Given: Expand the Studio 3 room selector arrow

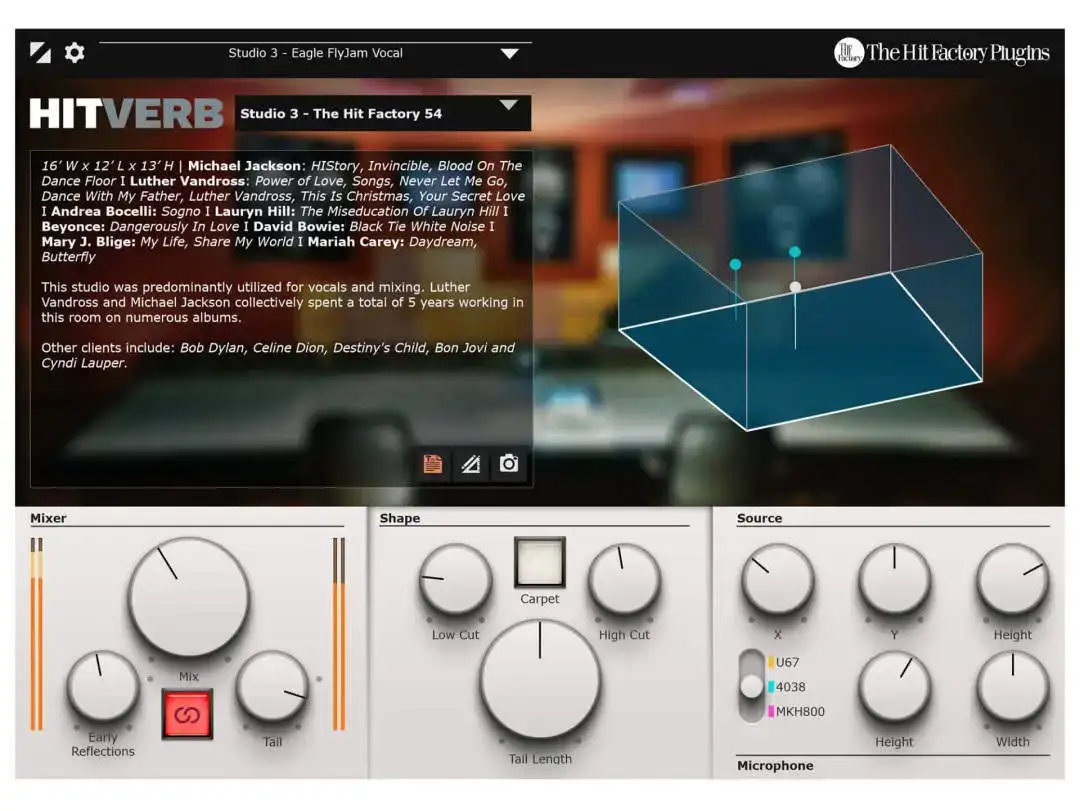Looking at the screenshot, I should click(x=509, y=105).
